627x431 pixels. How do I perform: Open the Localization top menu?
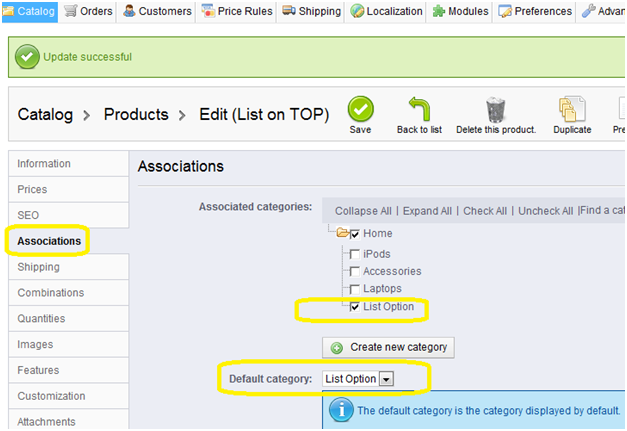pyautogui.click(x=386, y=11)
